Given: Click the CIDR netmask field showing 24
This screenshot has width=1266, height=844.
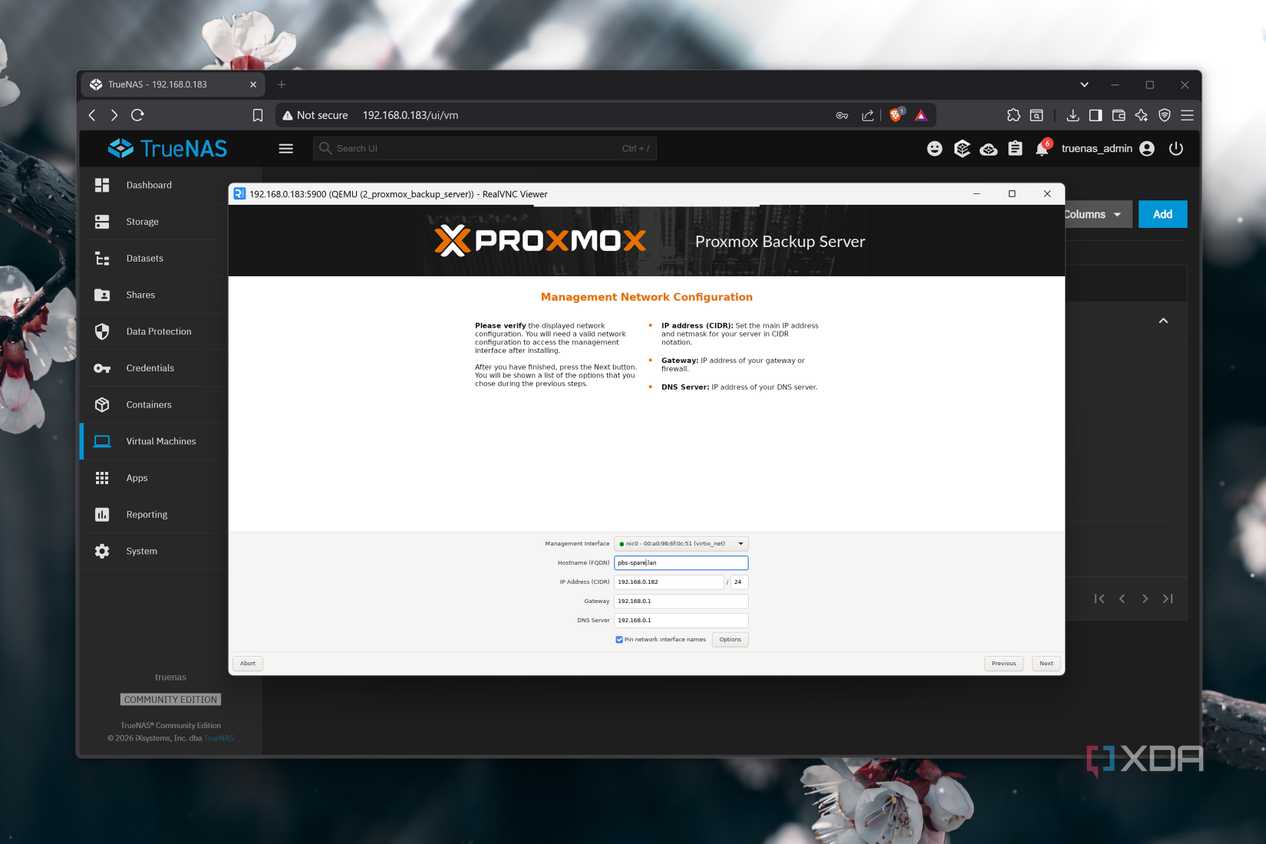Looking at the screenshot, I should pos(739,582).
